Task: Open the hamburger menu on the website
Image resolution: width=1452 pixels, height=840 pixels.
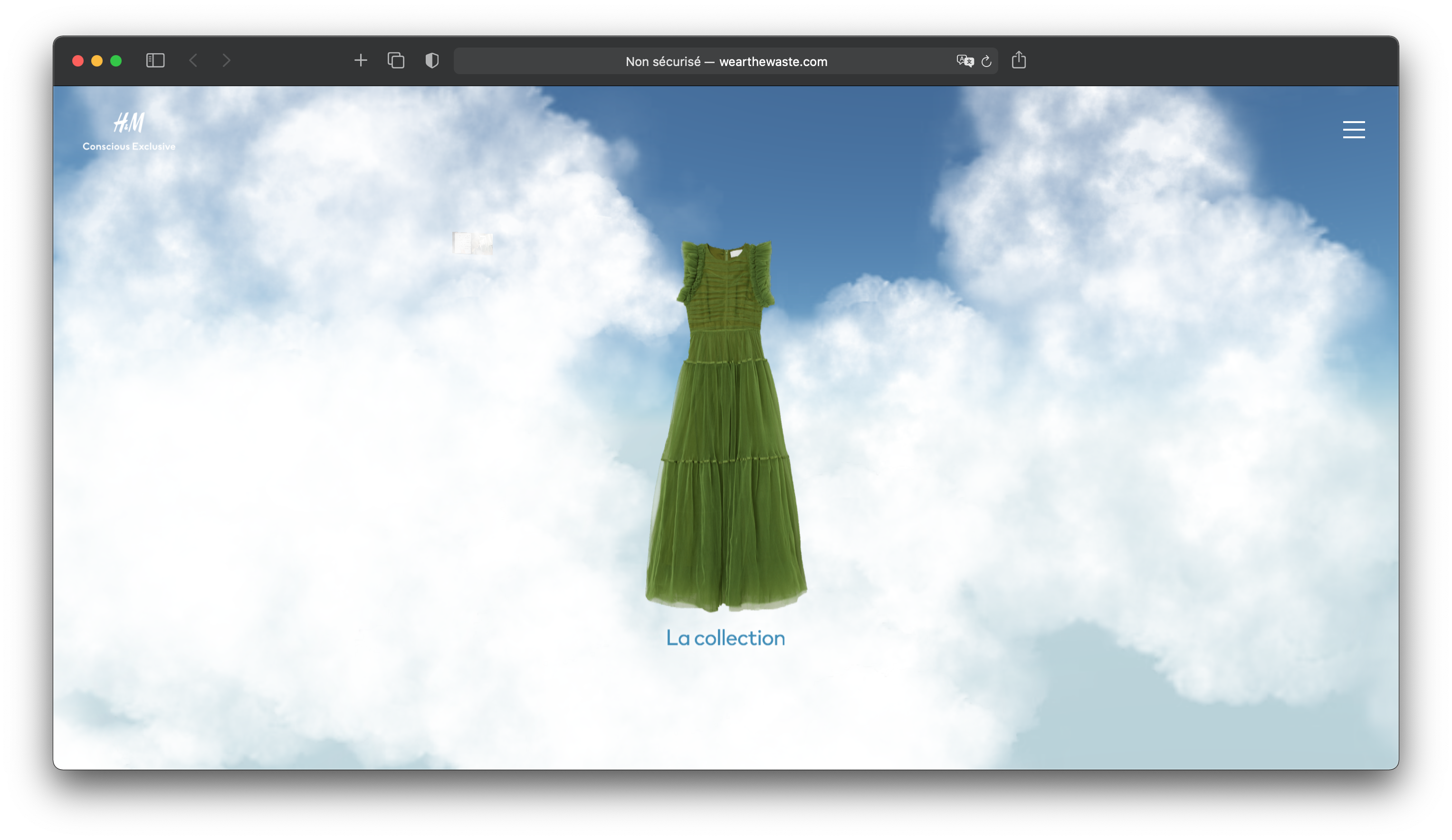Action: (x=1354, y=130)
